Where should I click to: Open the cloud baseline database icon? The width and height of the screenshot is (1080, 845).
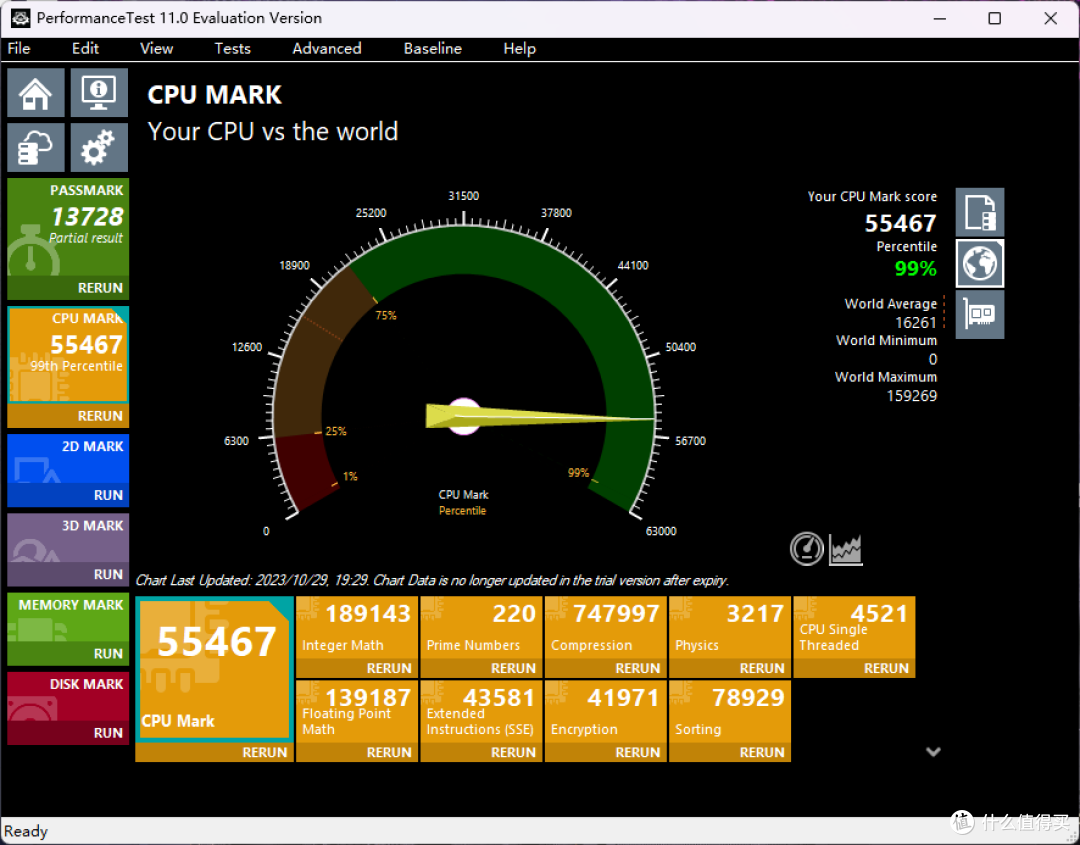36,147
